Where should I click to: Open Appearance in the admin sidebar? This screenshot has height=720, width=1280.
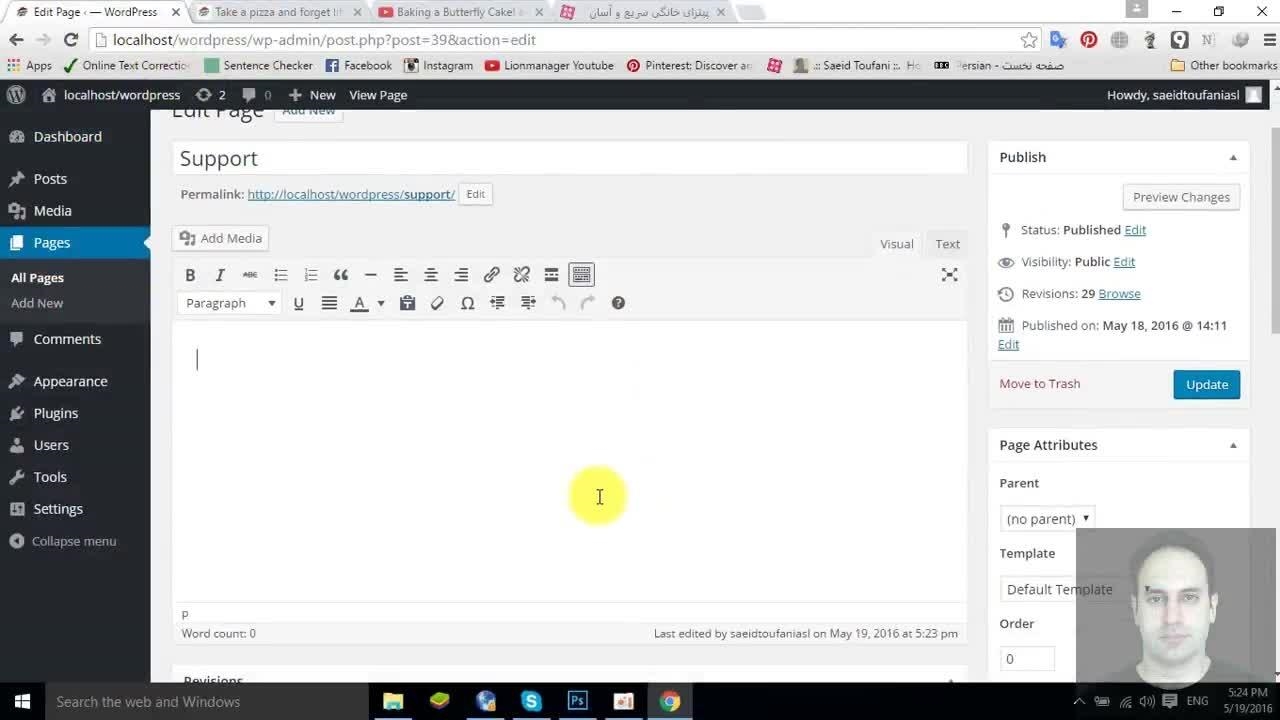pyautogui.click(x=70, y=381)
